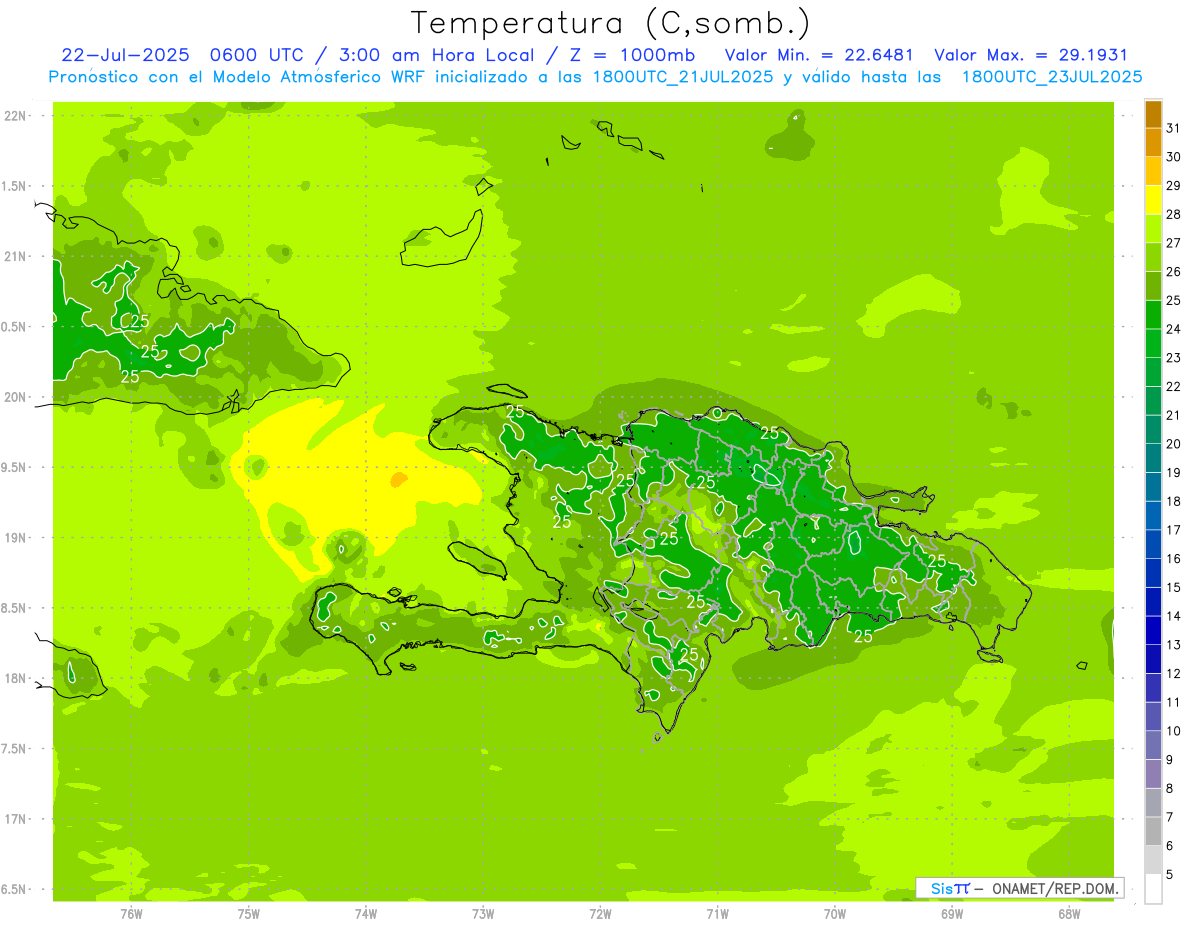Click the valid-until stamp "1800UTC_23JUL2025"
Screen dimensions: 1200x927
click(1052, 77)
